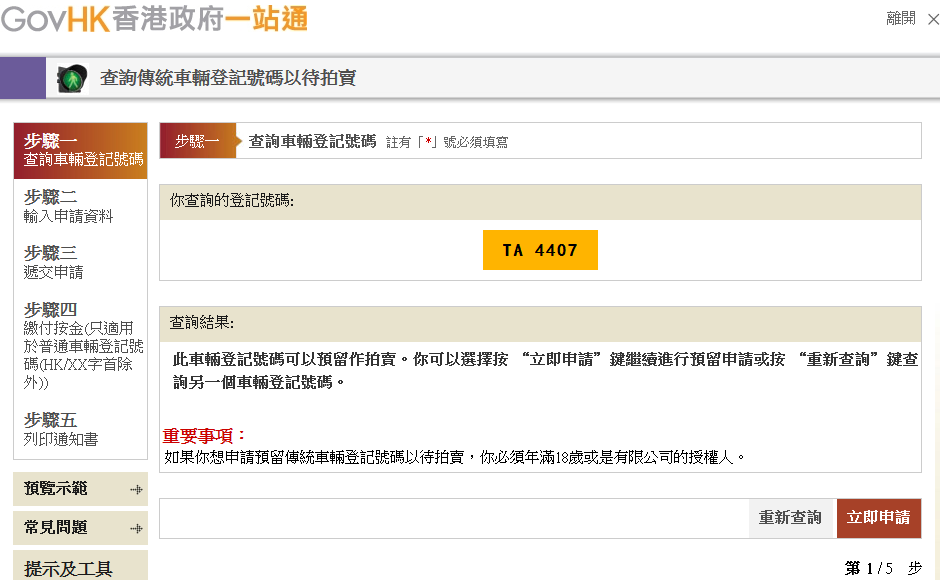Select 步驟二 輸入申請資料 in sidebar

click(68, 206)
